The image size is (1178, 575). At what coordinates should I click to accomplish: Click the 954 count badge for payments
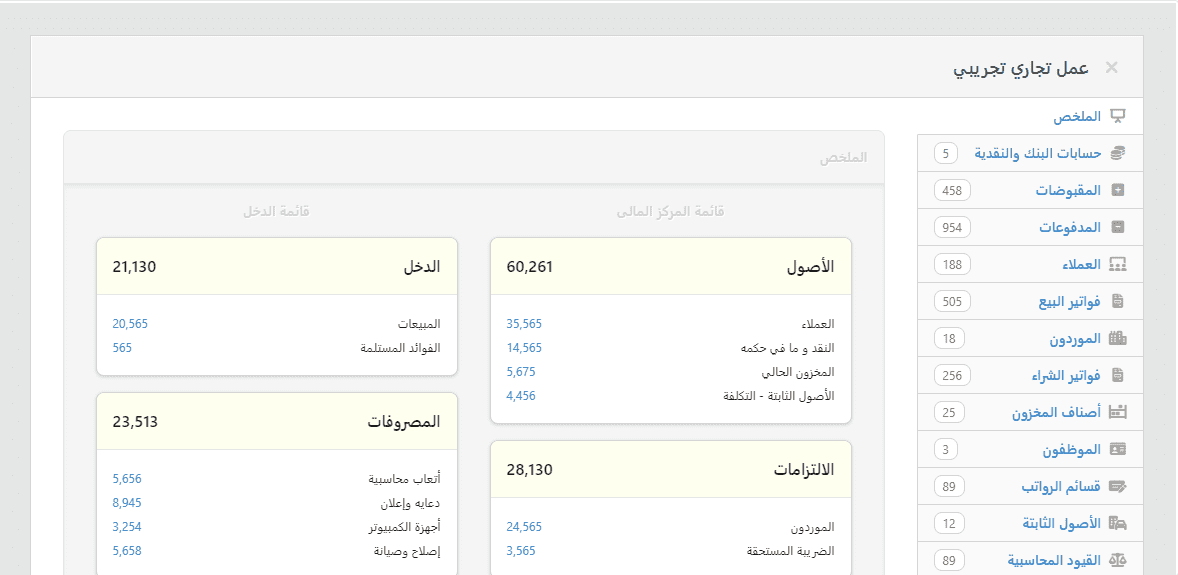pos(952,227)
